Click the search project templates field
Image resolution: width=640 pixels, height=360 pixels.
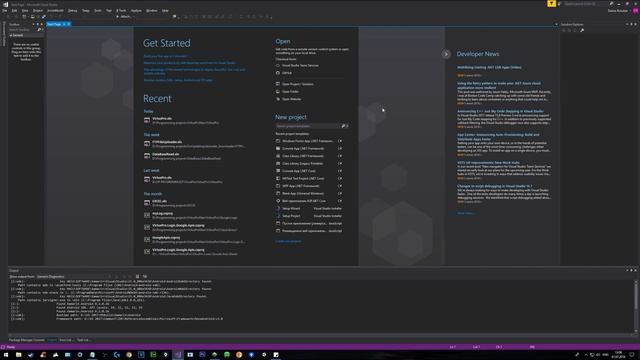point(308,126)
